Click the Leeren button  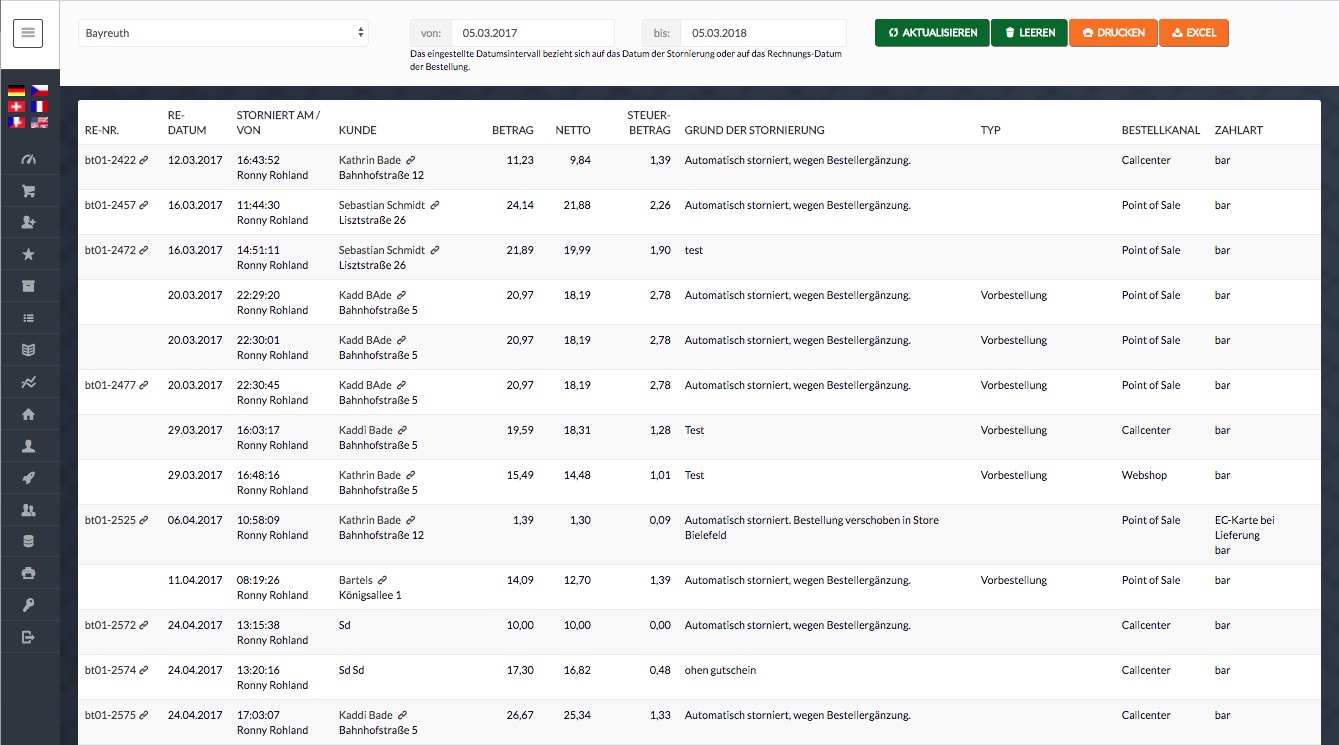pyautogui.click(x=1029, y=33)
